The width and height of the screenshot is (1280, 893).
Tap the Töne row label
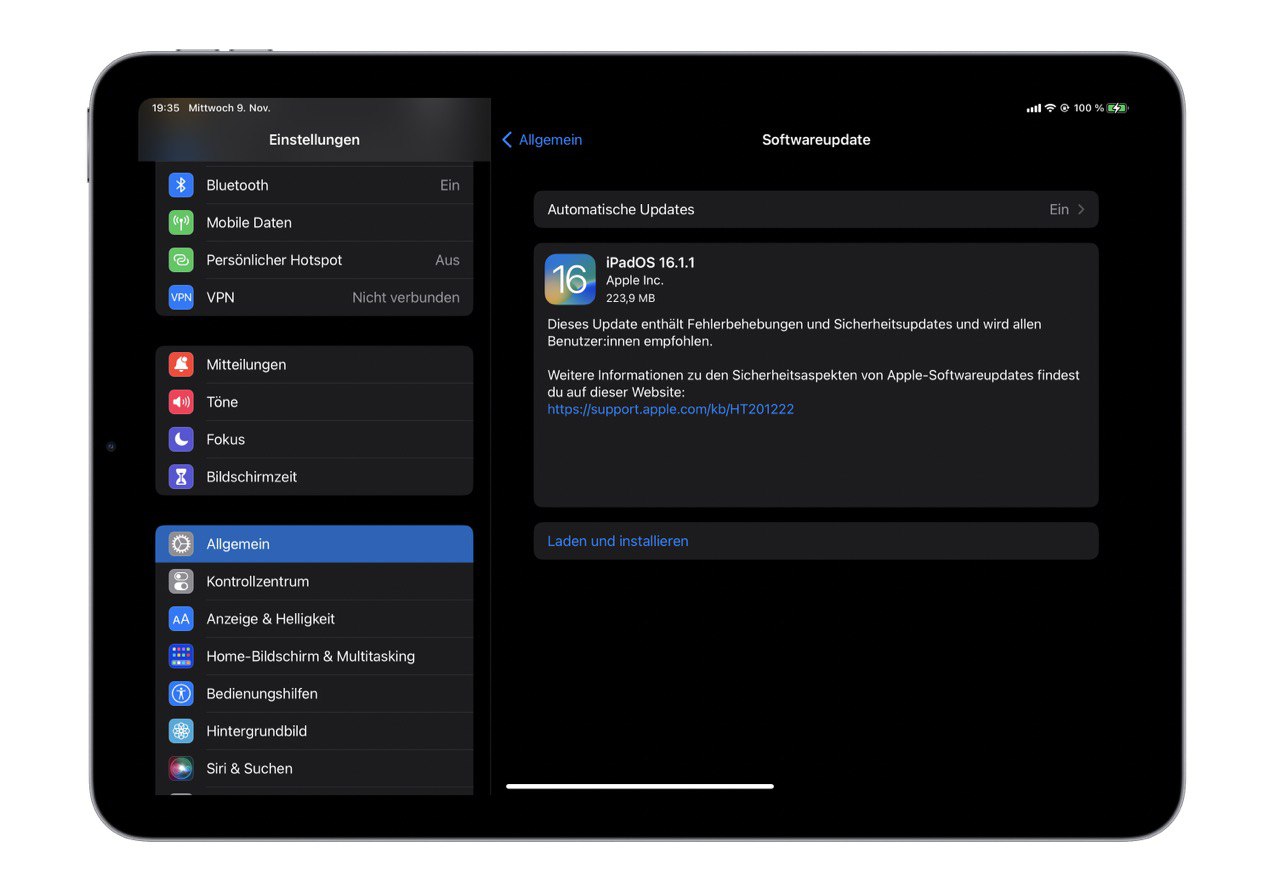[222, 402]
